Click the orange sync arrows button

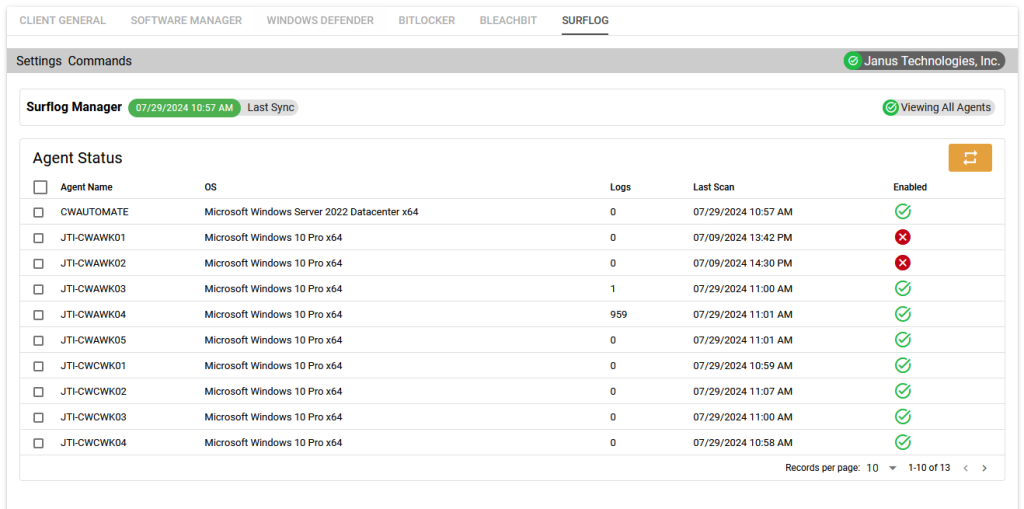point(970,158)
